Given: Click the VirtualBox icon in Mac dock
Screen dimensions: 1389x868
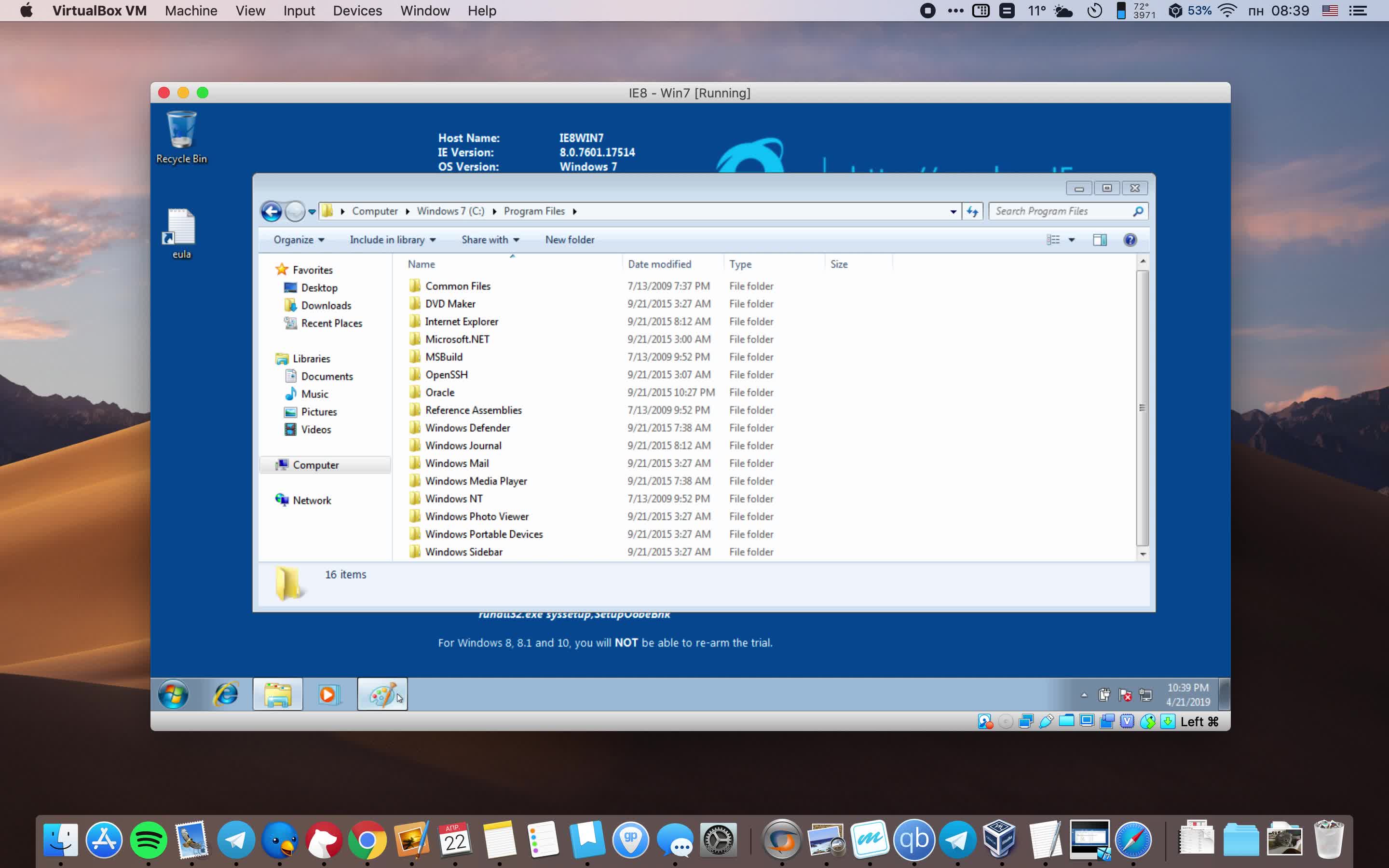Looking at the screenshot, I should click(998, 840).
